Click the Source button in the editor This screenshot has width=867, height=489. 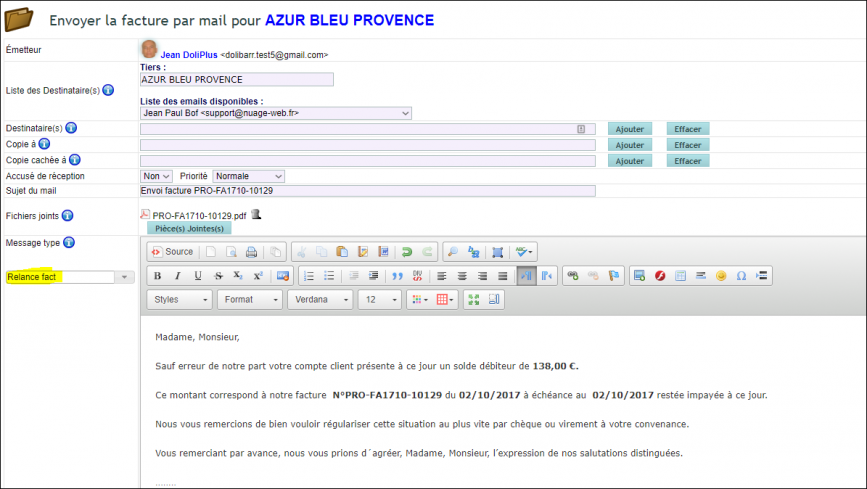click(x=173, y=252)
